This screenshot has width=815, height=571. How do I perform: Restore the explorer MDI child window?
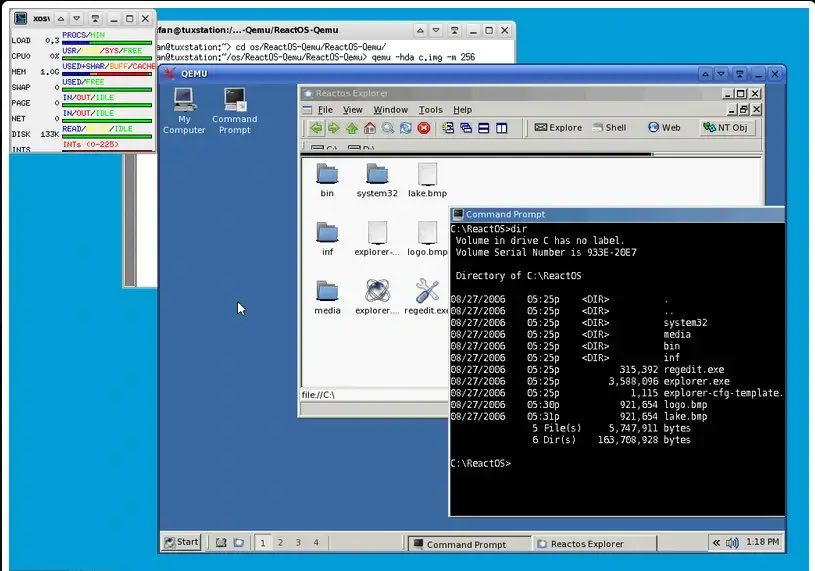click(744, 110)
